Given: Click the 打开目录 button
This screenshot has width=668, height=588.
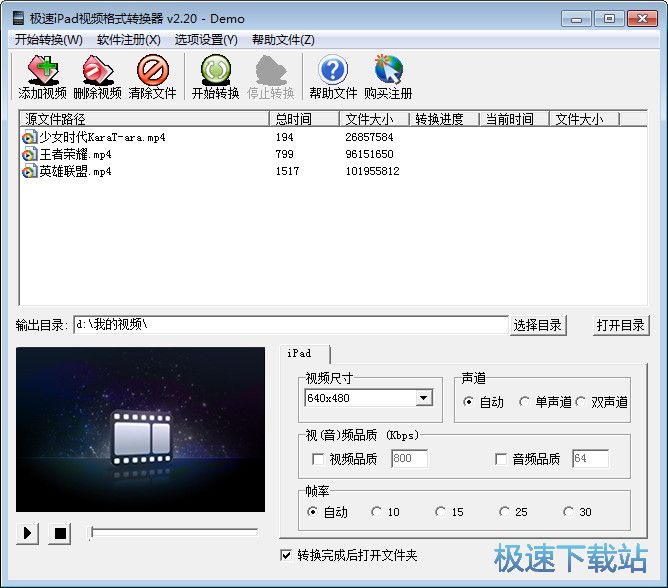Looking at the screenshot, I should point(621,325).
